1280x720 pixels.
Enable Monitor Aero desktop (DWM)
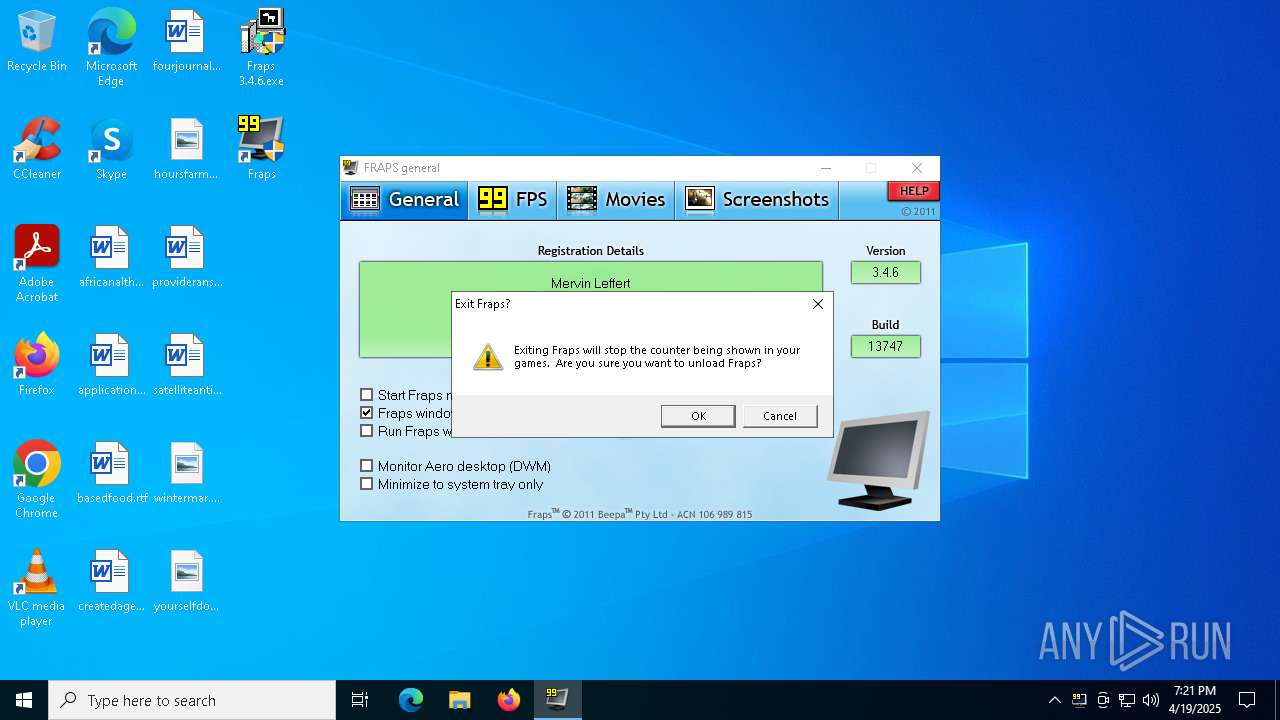pos(367,466)
